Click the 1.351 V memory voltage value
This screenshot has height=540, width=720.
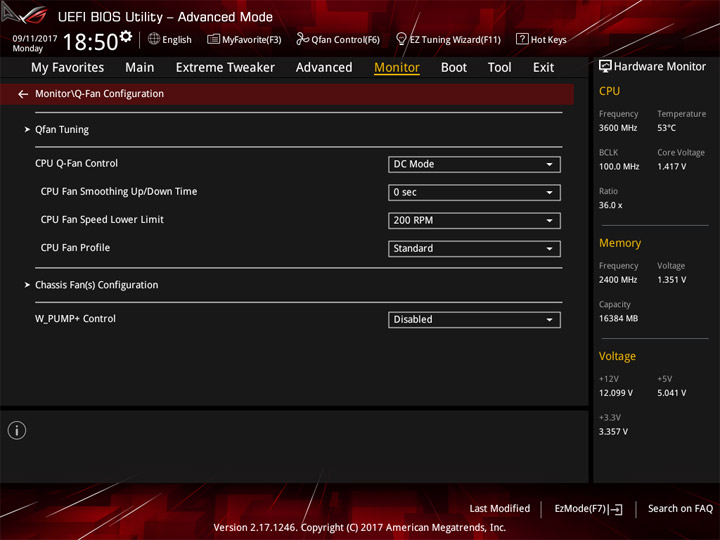pyautogui.click(x=671, y=280)
